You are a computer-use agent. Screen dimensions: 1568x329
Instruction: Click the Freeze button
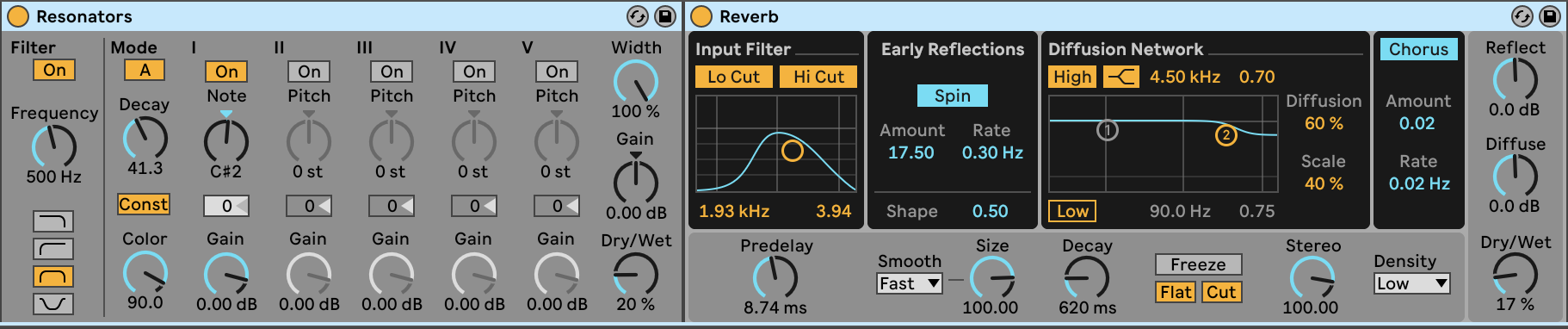(1198, 264)
